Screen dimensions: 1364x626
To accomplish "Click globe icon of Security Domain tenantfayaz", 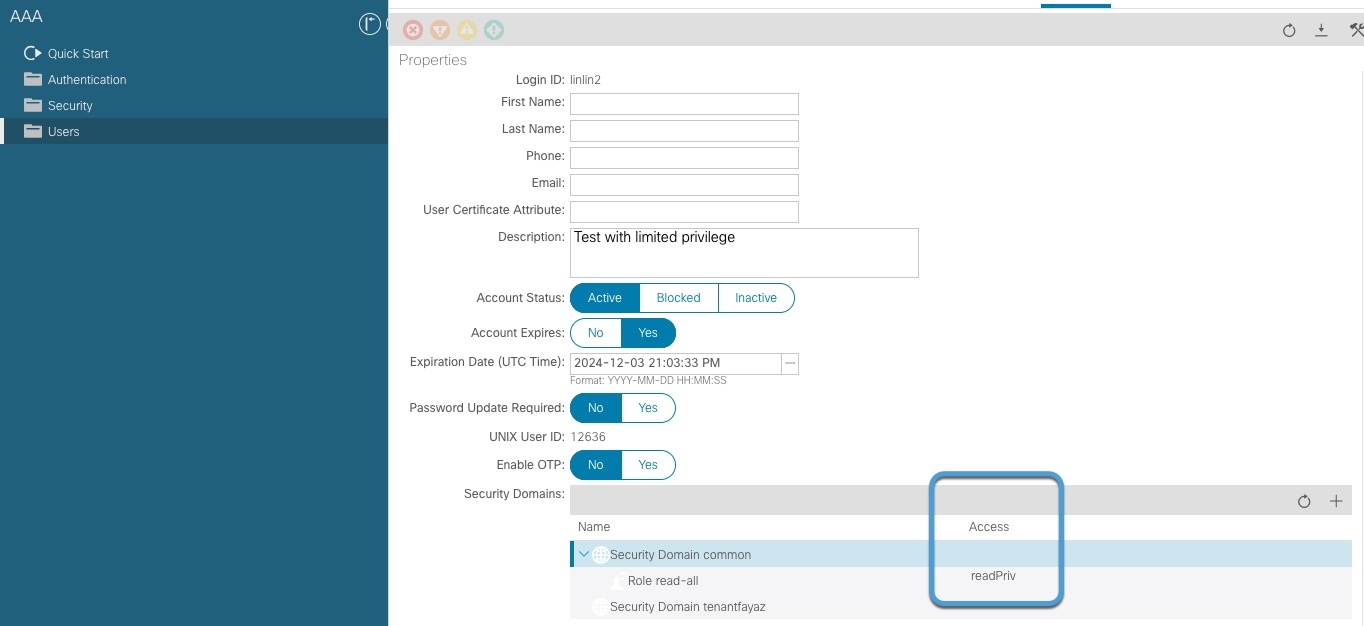I will click(600, 607).
